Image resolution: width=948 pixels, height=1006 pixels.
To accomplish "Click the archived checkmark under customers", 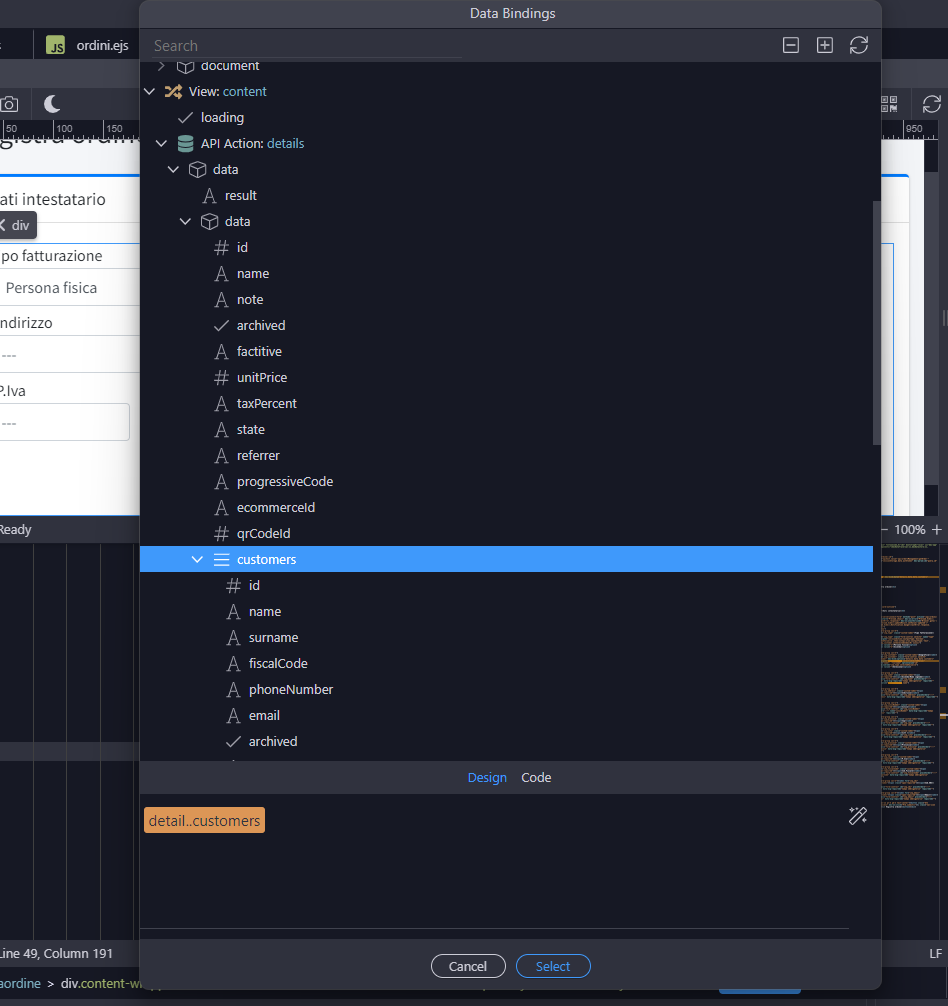I will coord(232,741).
